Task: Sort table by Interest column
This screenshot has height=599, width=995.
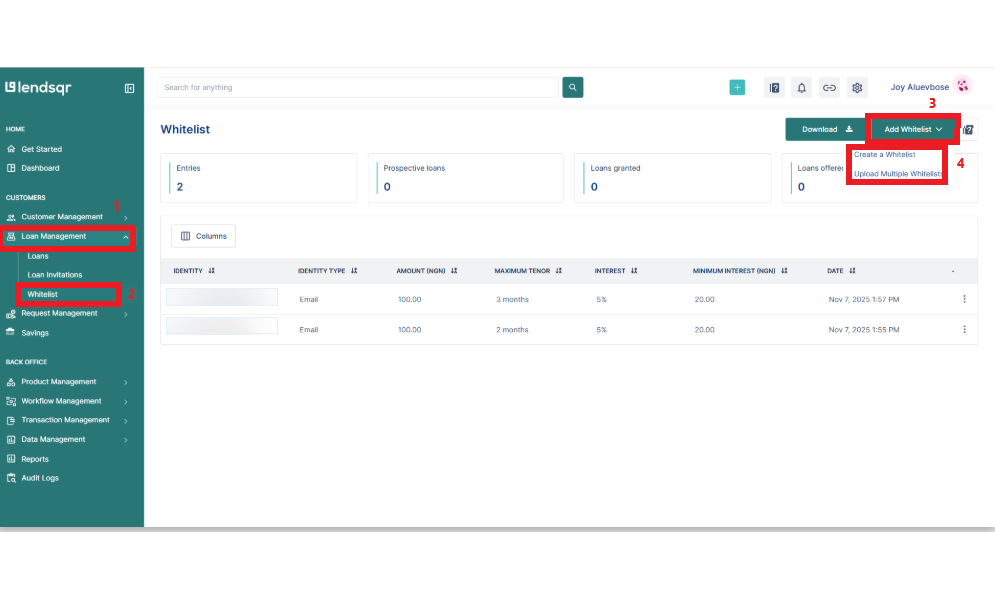Action: (630, 271)
